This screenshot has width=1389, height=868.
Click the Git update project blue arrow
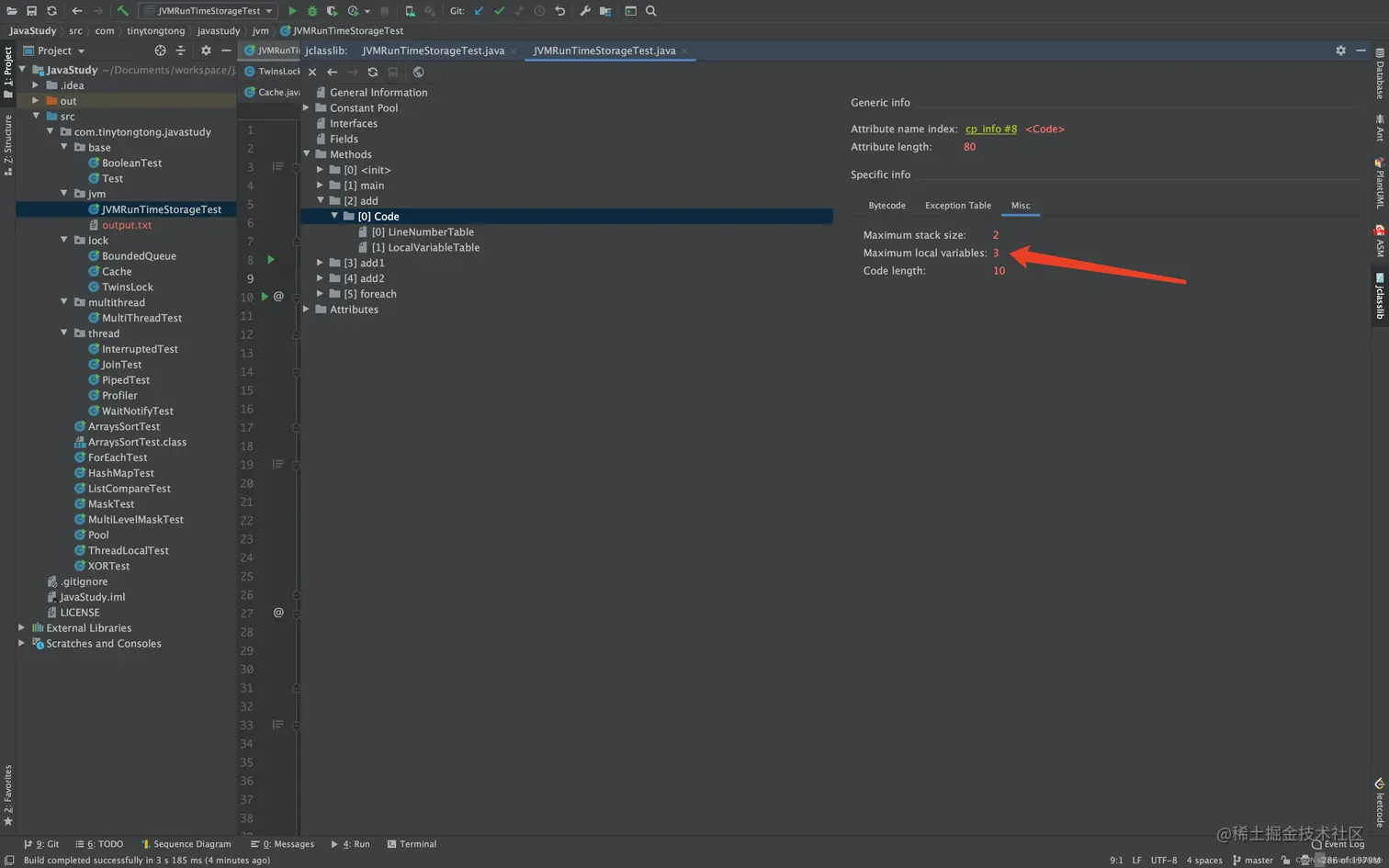(479, 11)
